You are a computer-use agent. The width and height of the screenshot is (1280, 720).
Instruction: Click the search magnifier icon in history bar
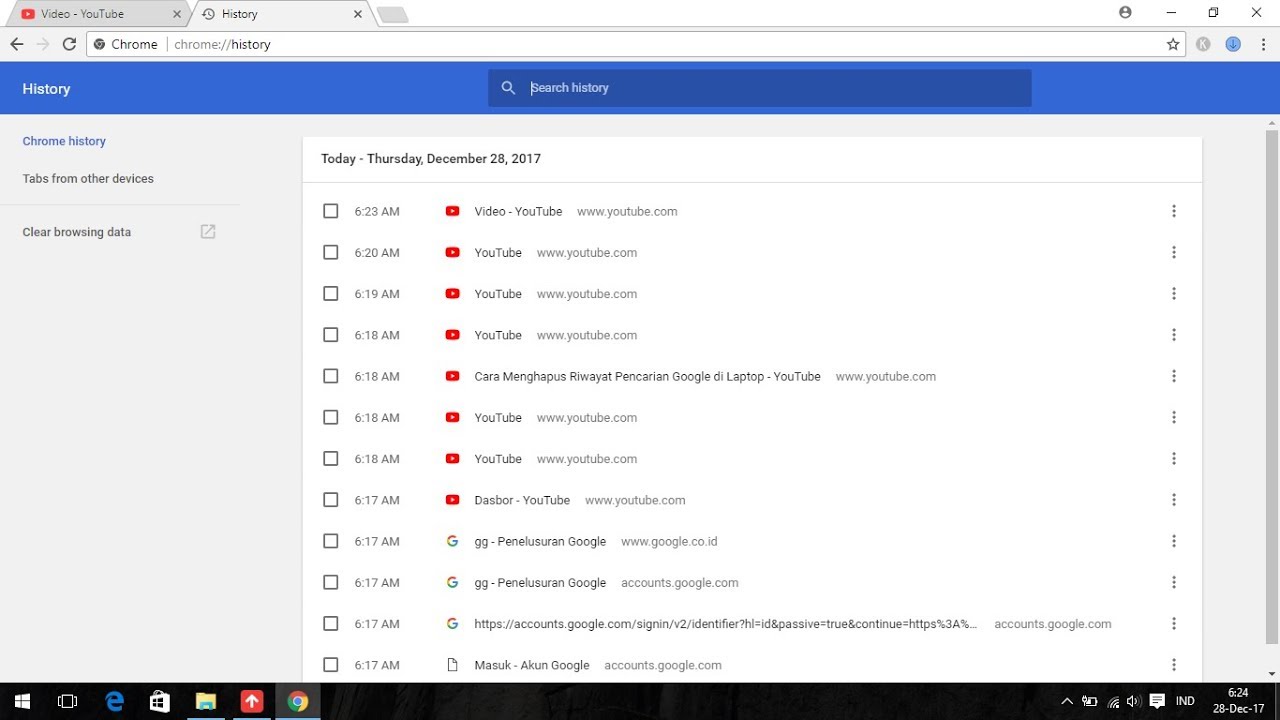508,88
